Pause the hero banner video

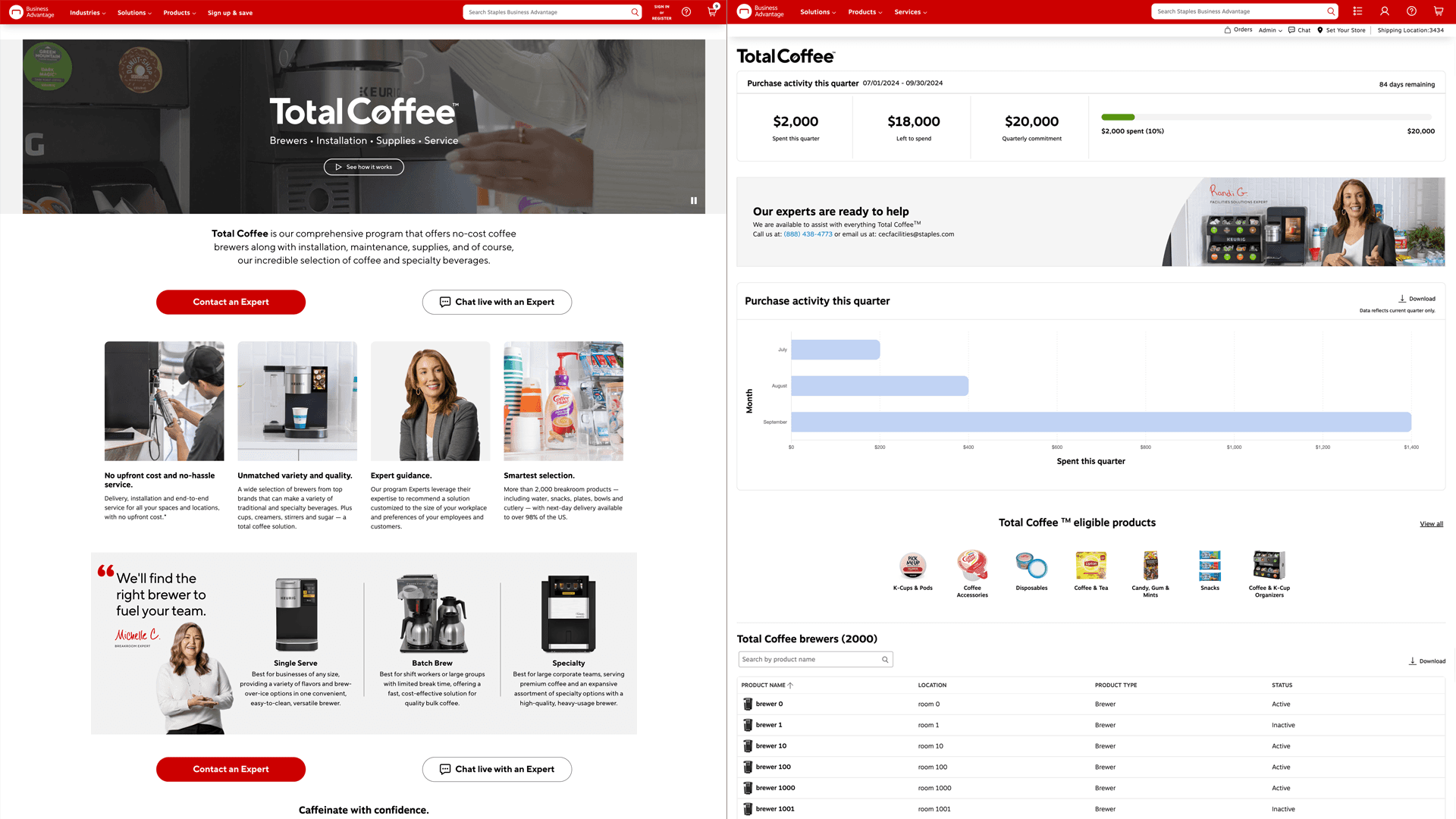693,201
